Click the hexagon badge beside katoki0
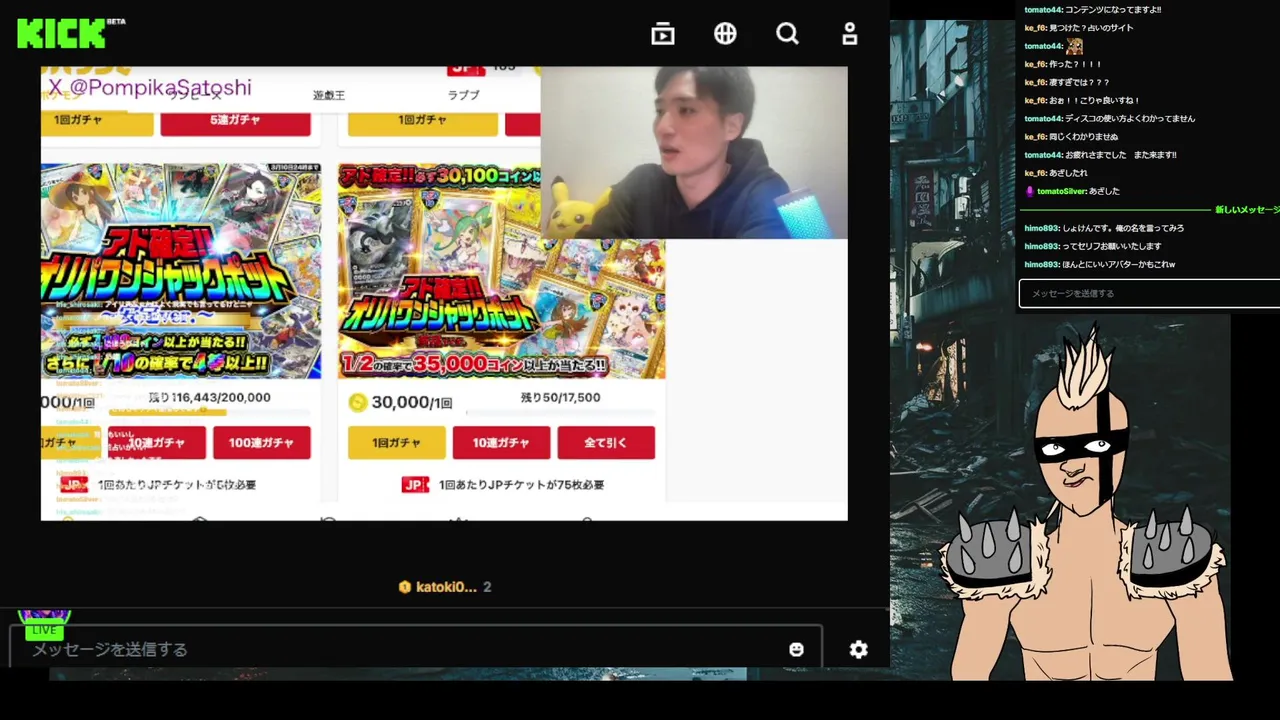Viewport: 1280px width, 720px height. coord(404,587)
